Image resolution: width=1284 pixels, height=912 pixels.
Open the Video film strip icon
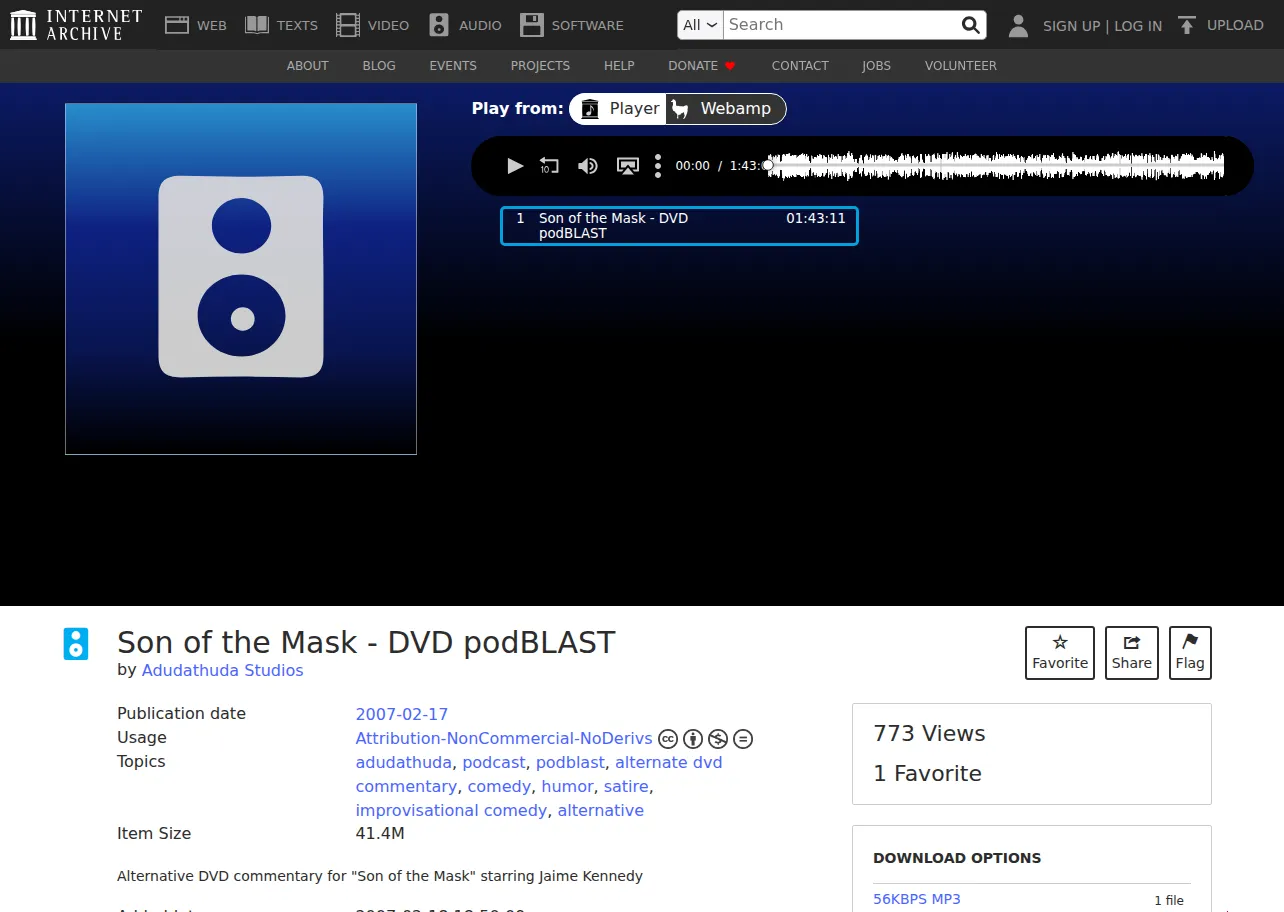(348, 25)
